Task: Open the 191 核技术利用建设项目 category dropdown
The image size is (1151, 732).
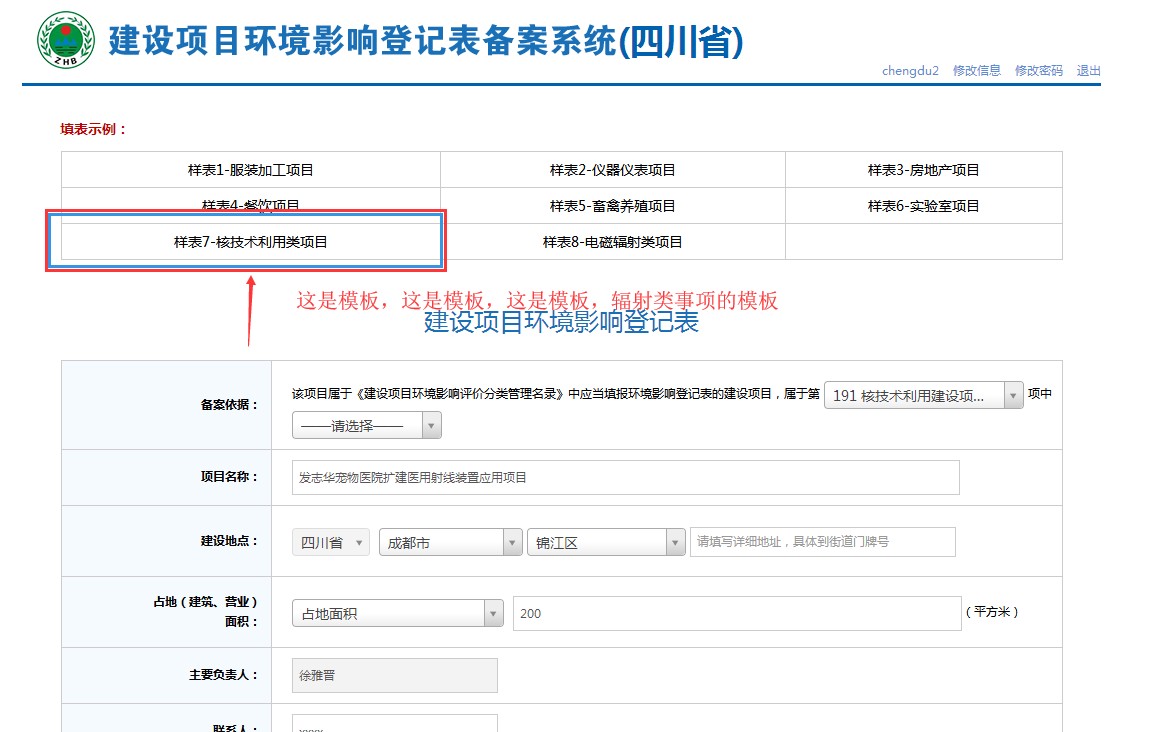Action: (923, 395)
